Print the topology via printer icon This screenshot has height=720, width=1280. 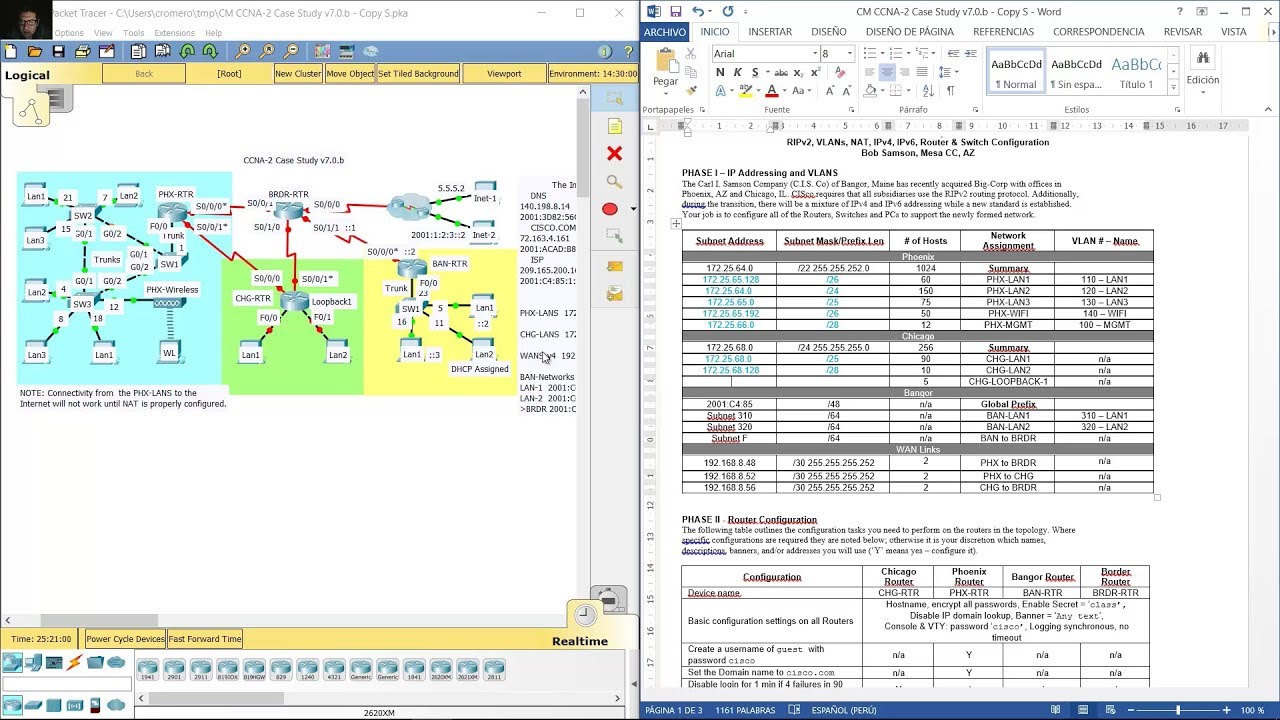point(83,51)
